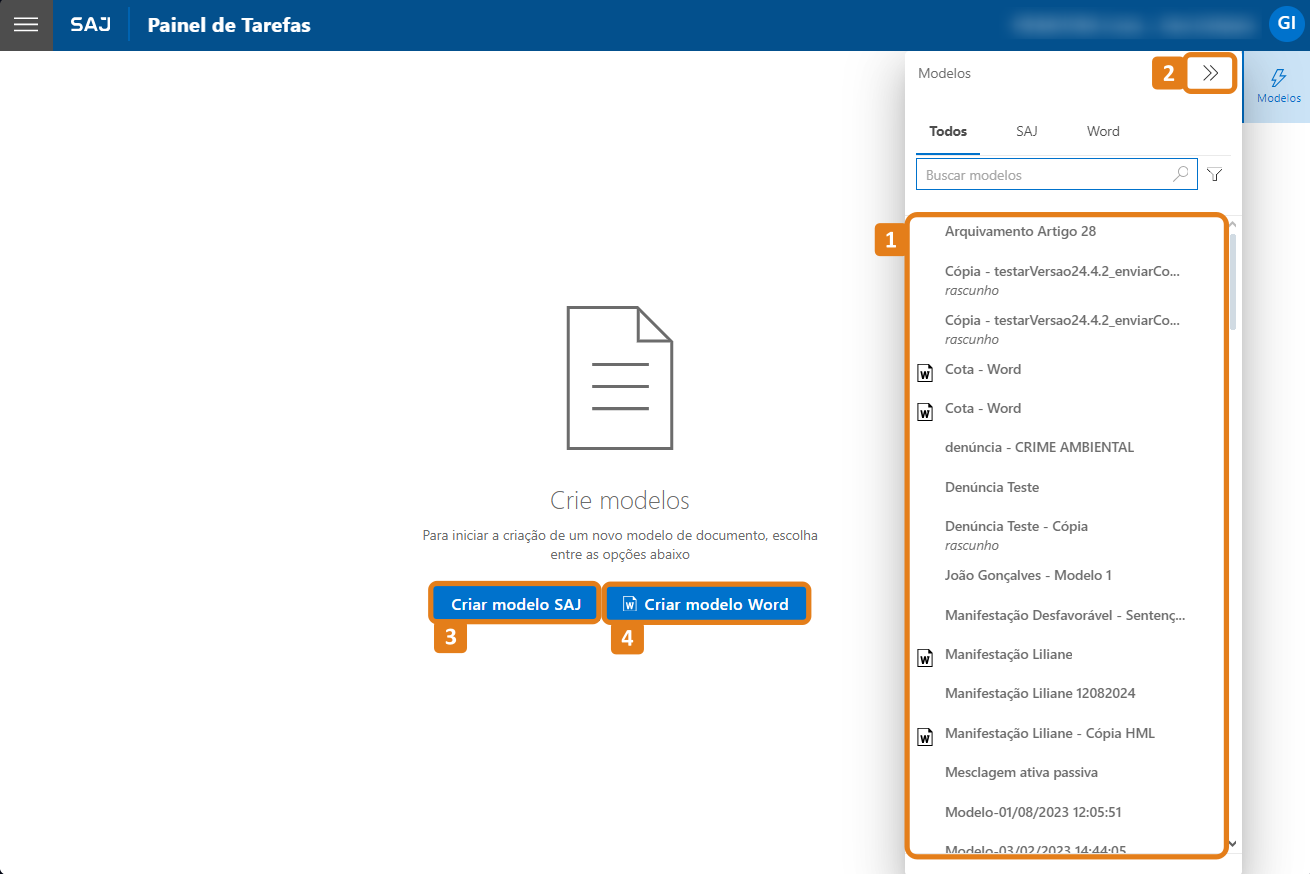1310x874 pixels.
Task: Select Mesclagem ativa passiva model
Action: pos(1021,772)
